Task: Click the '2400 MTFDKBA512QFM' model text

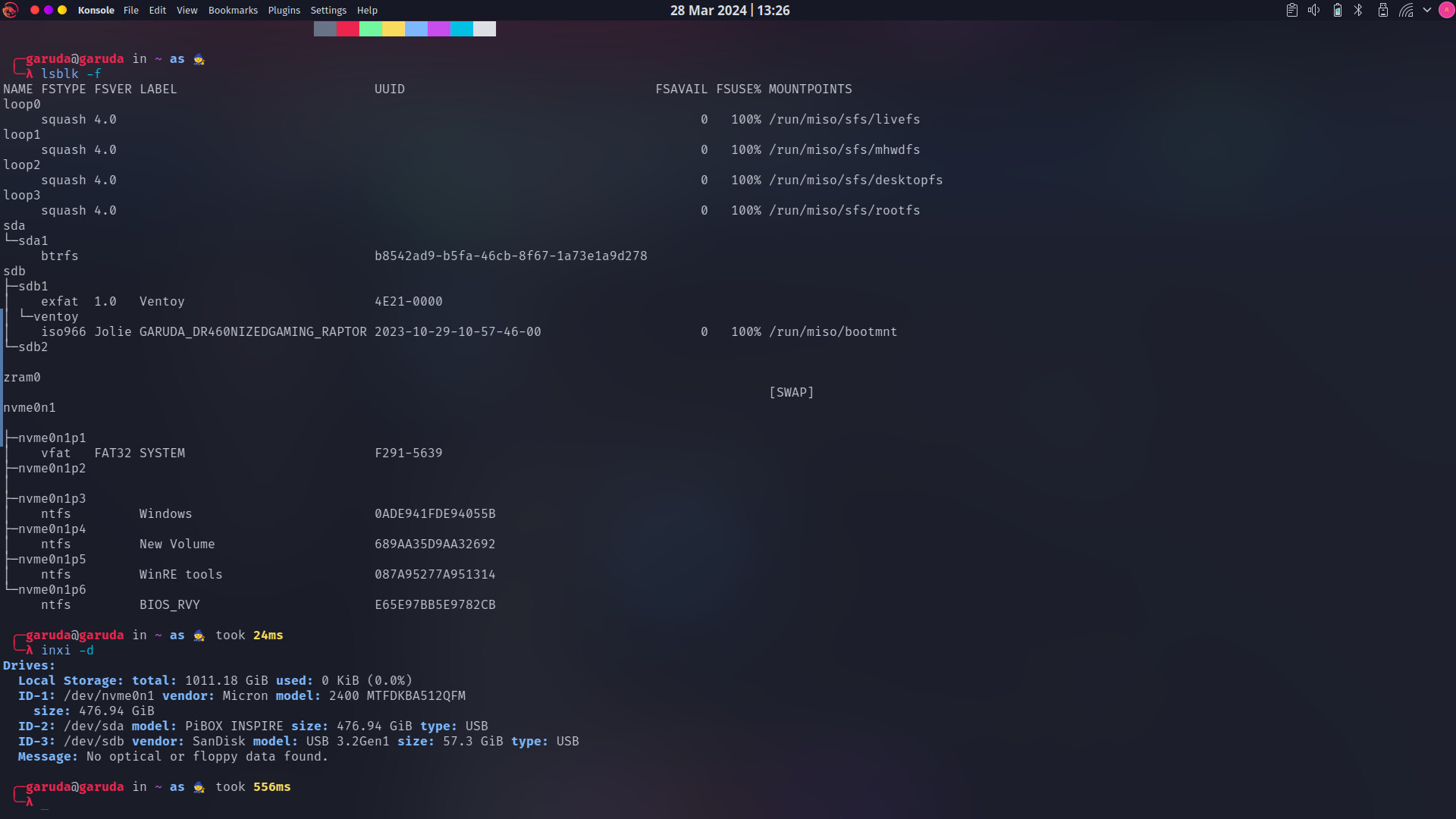Action: tap(397, 695)
